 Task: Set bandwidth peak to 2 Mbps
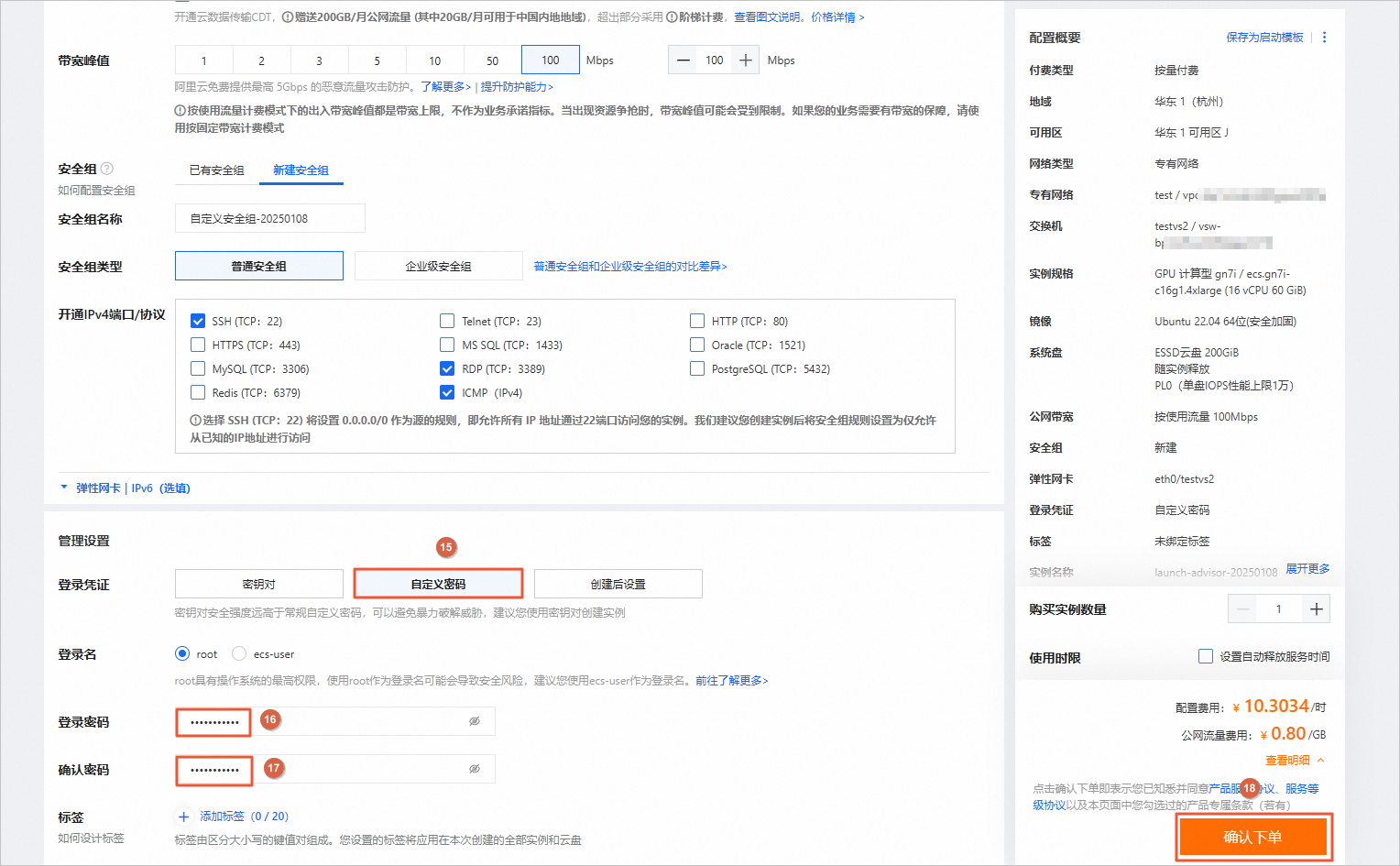[x=262, y=60]
